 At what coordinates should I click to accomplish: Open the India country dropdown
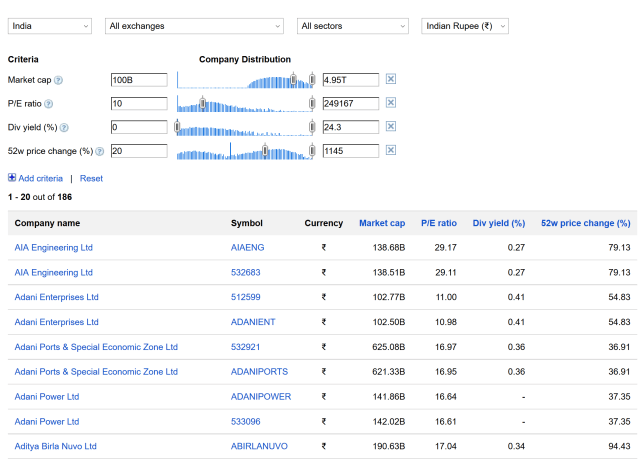coord(50,26)
